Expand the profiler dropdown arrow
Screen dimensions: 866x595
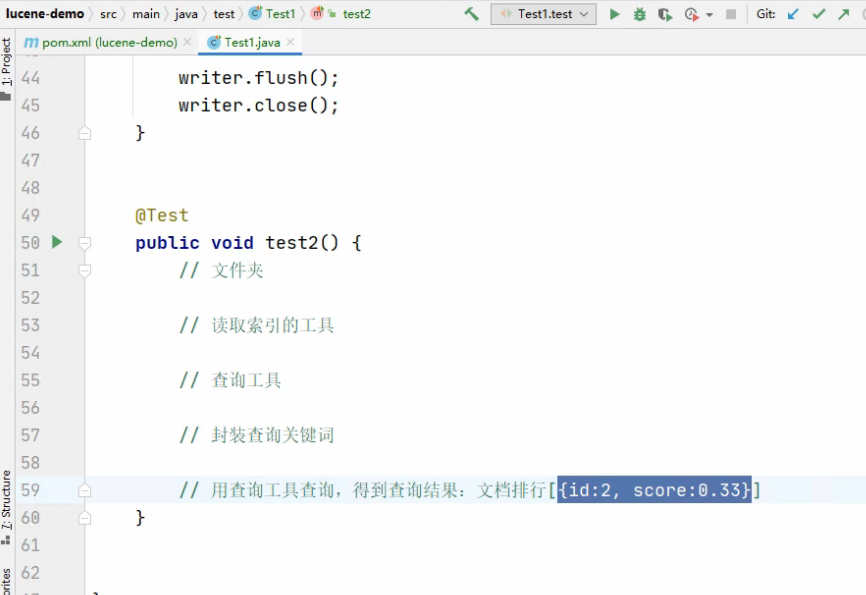[x=710, y=15]
